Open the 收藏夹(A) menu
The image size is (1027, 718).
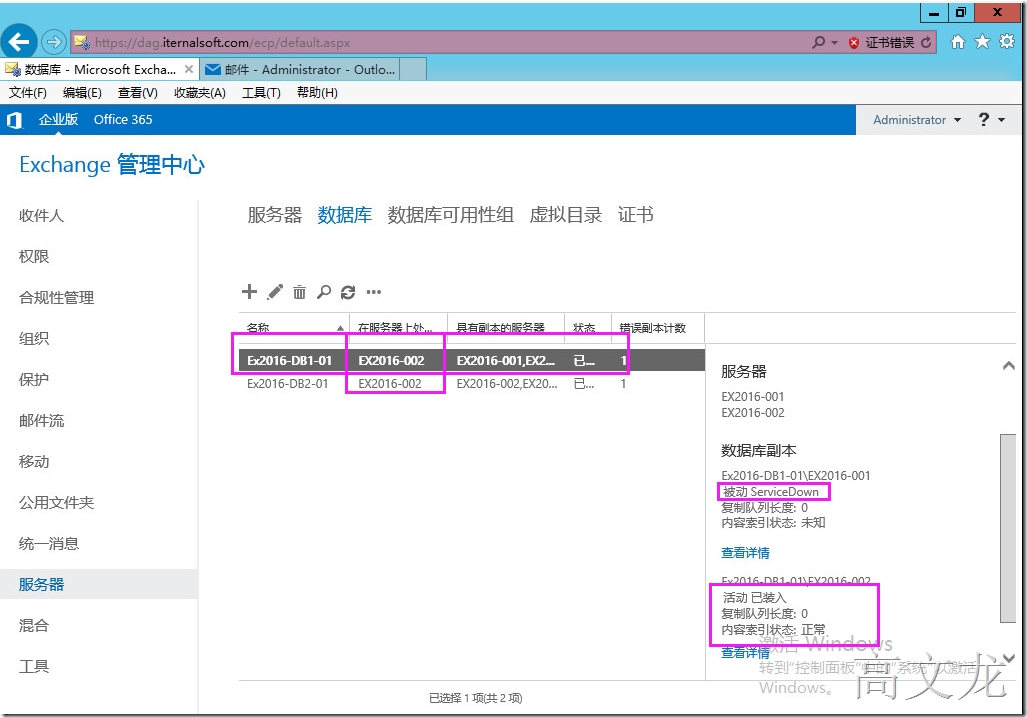coord(200,92)
